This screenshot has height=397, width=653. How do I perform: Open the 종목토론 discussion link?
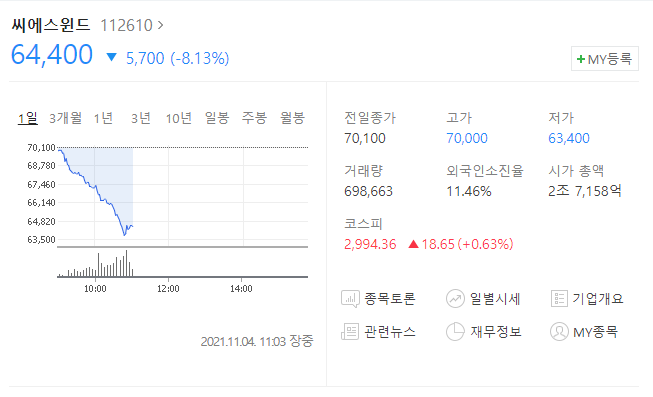pyautogui.click(x=390, y=299)
